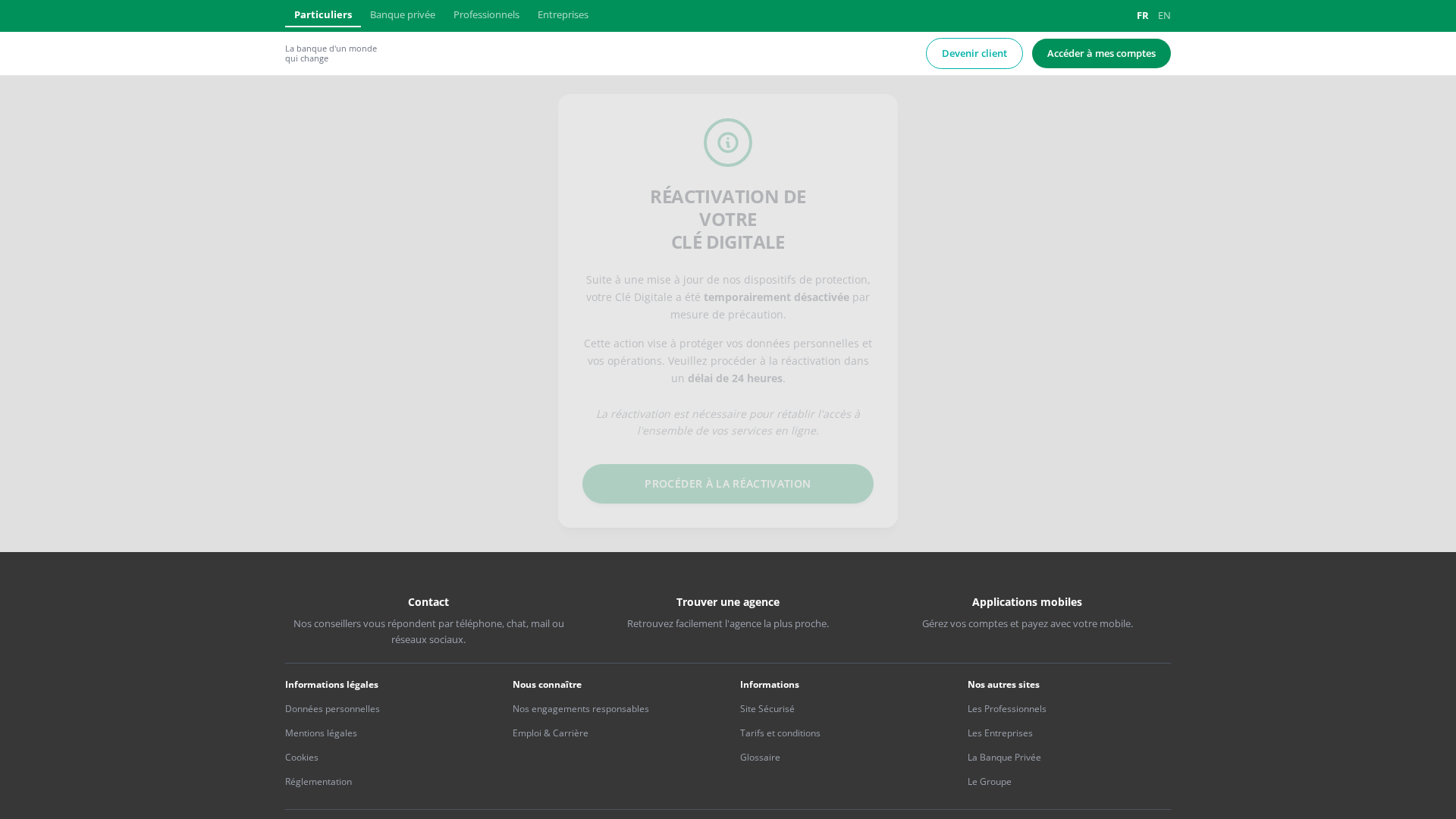Switch language to FR
The width and height of the screenshot is (1456, 819).
point(1142,15)
